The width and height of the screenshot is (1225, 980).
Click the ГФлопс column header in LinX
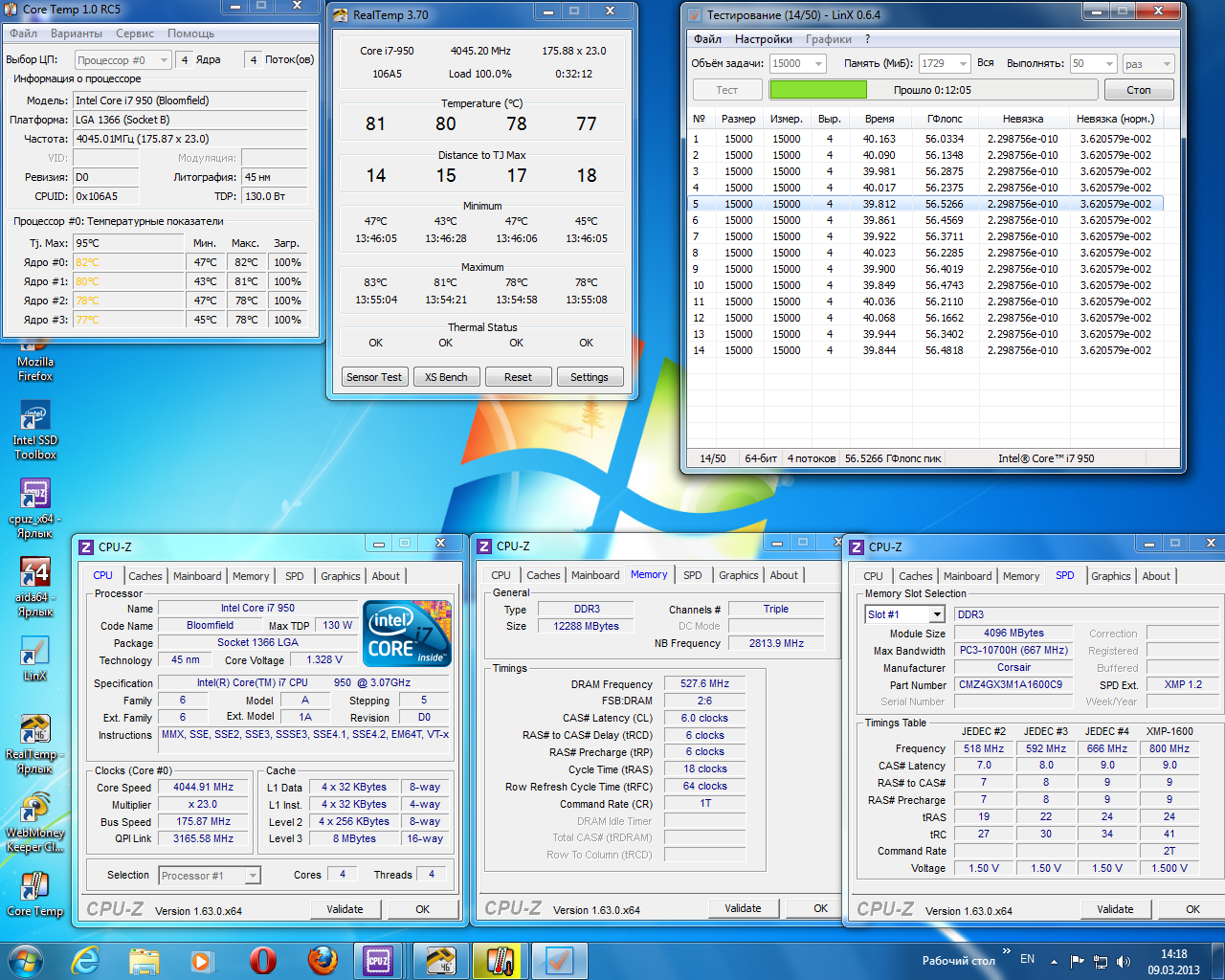[x=944, y=119]
